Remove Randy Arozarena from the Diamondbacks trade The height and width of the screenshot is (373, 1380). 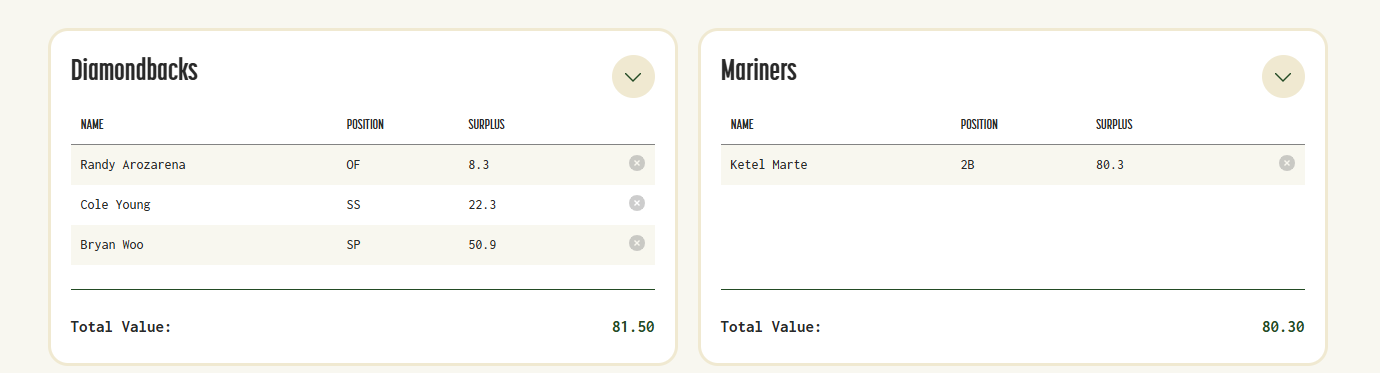coord(637,163)
